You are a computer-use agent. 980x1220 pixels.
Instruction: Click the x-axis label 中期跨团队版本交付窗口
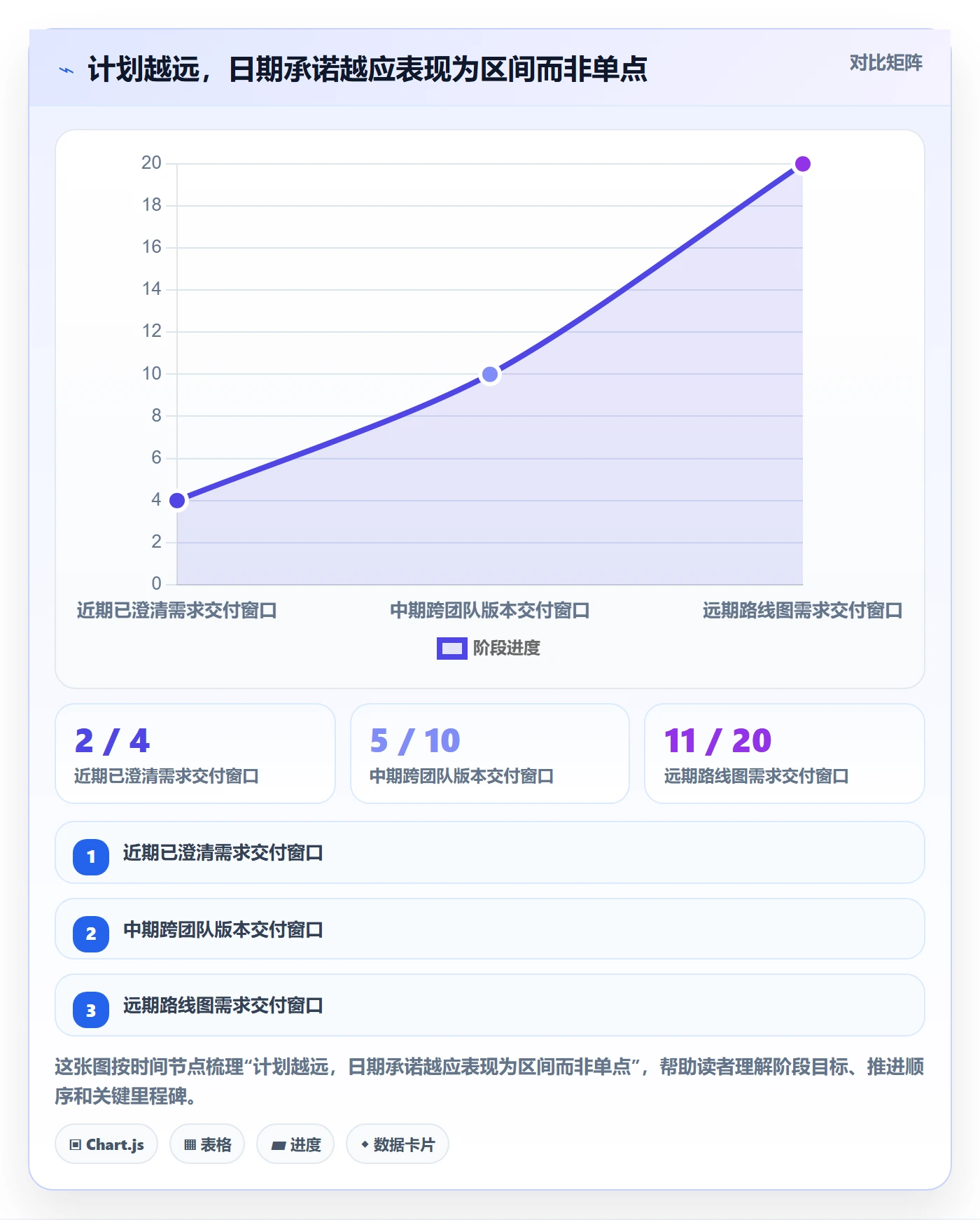pyautogui.click(x=490, y=611)
